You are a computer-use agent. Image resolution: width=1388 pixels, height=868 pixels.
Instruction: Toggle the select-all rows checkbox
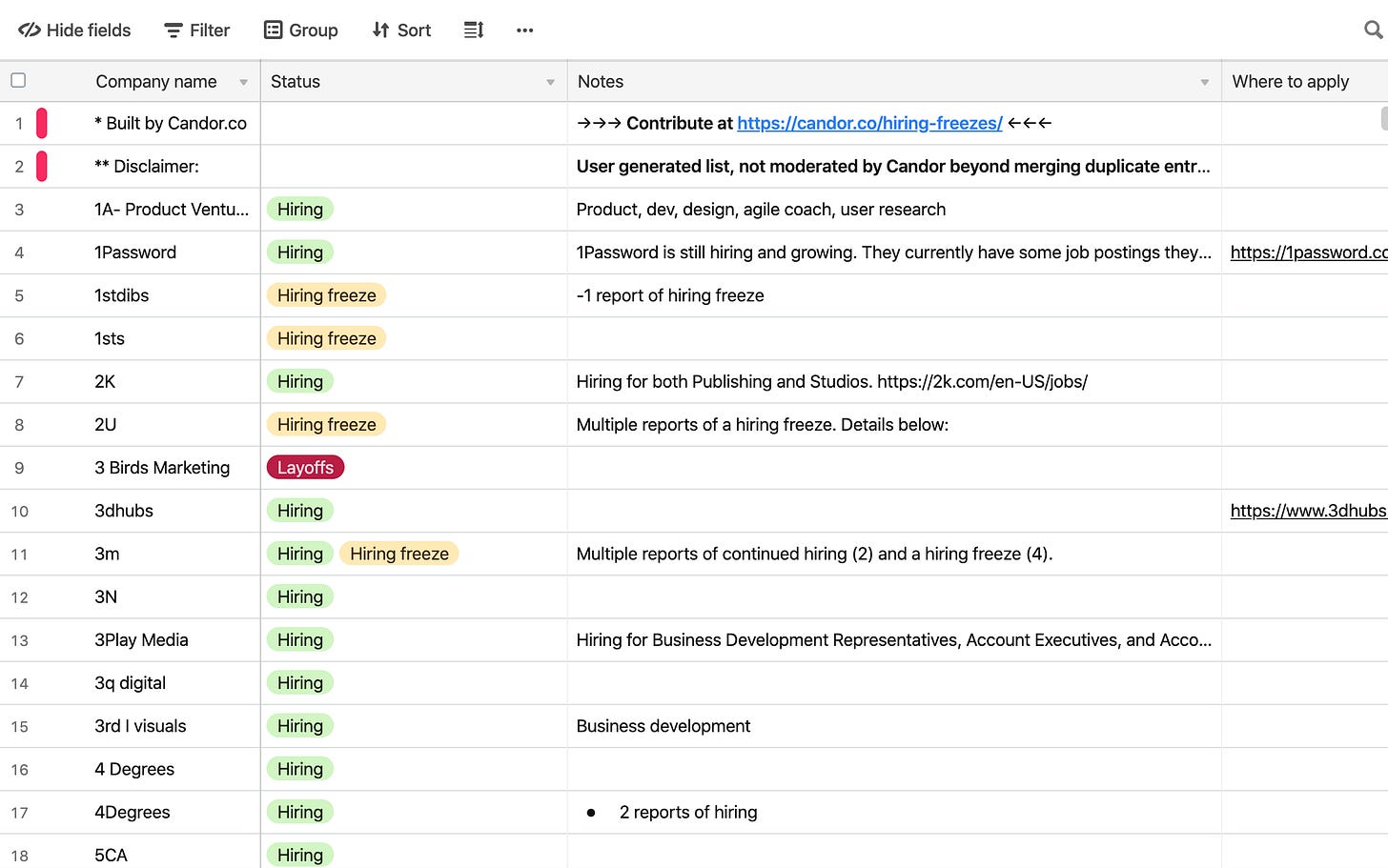18,81
